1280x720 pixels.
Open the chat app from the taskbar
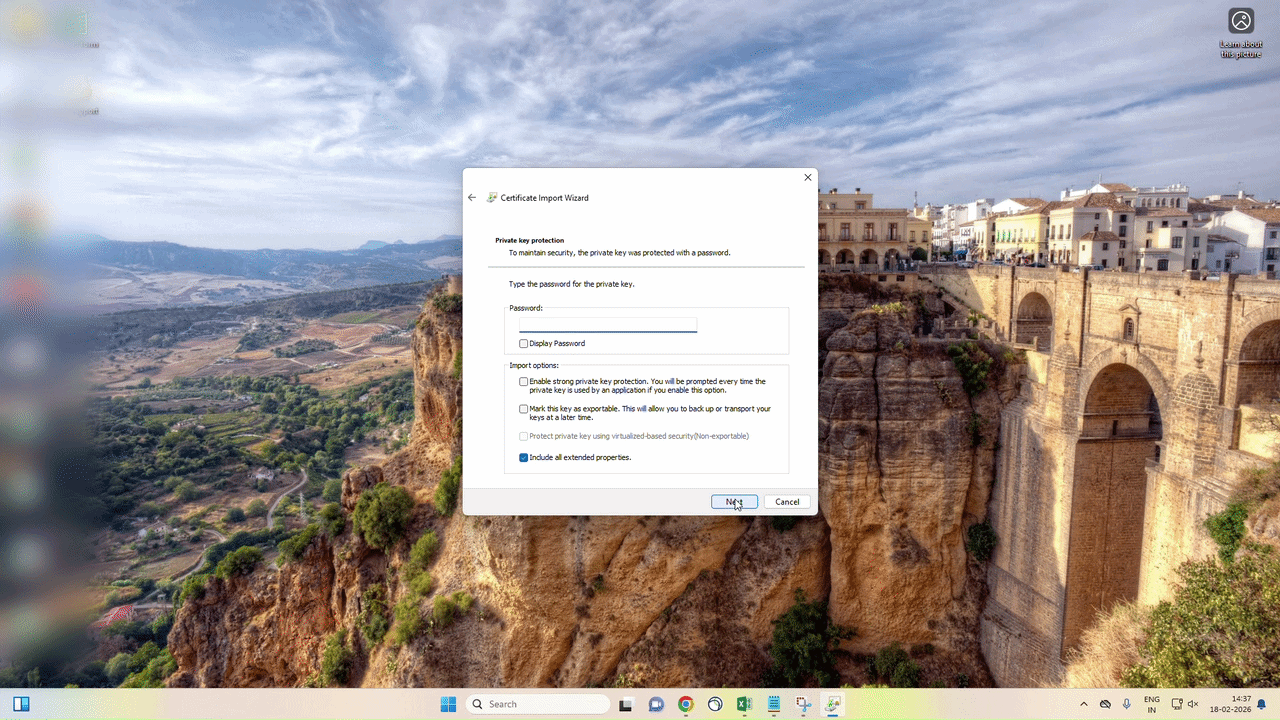coord(656,704)
